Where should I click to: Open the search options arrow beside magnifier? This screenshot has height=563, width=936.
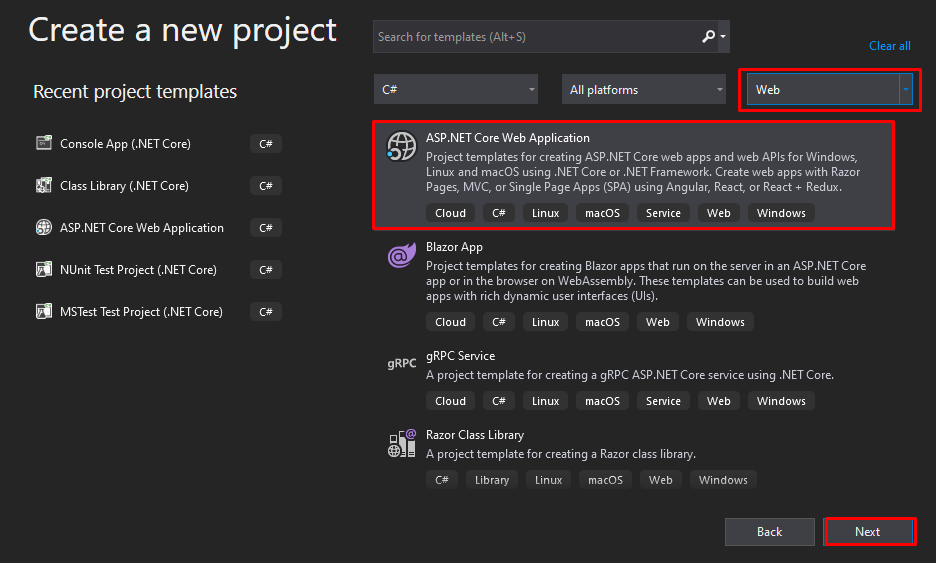point(723,36)
